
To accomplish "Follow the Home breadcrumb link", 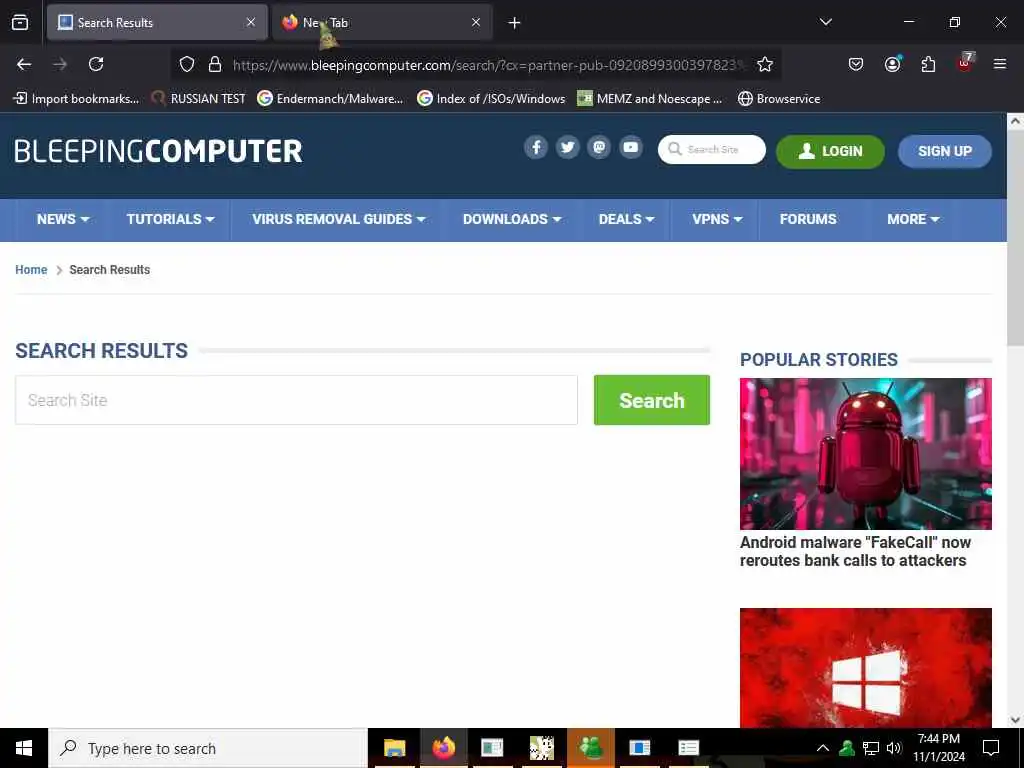I will pos(31,270).
